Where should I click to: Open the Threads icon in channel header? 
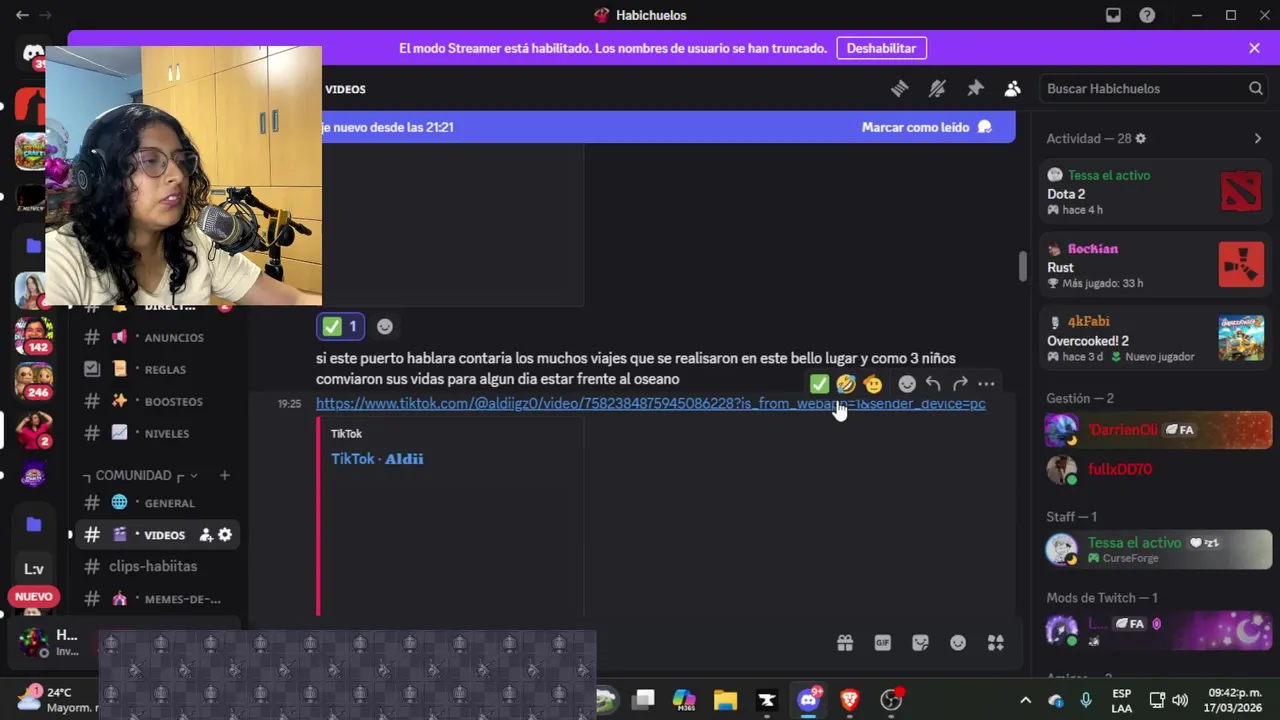point(899,89)
